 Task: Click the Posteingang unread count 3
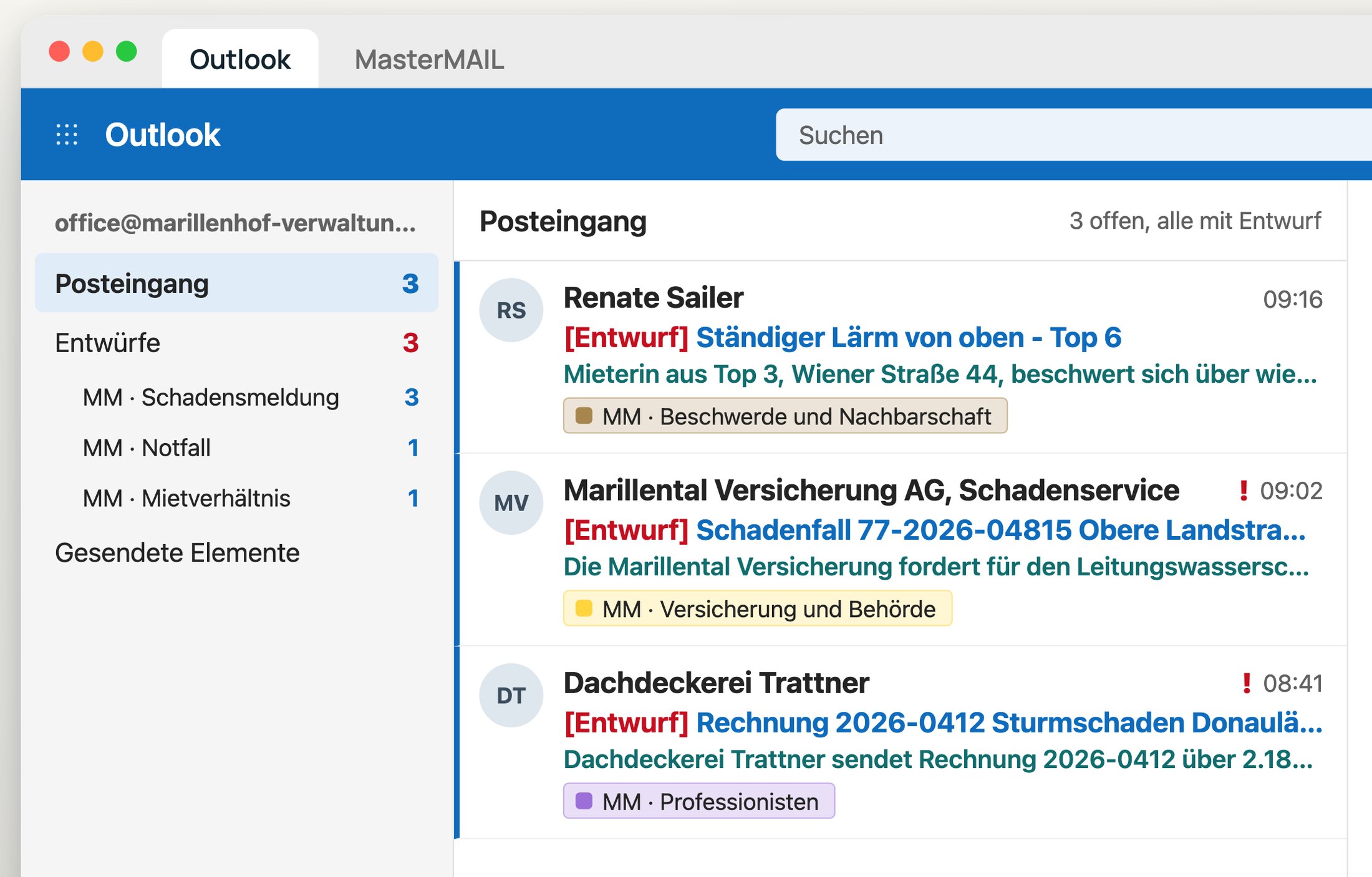point(410,284)
